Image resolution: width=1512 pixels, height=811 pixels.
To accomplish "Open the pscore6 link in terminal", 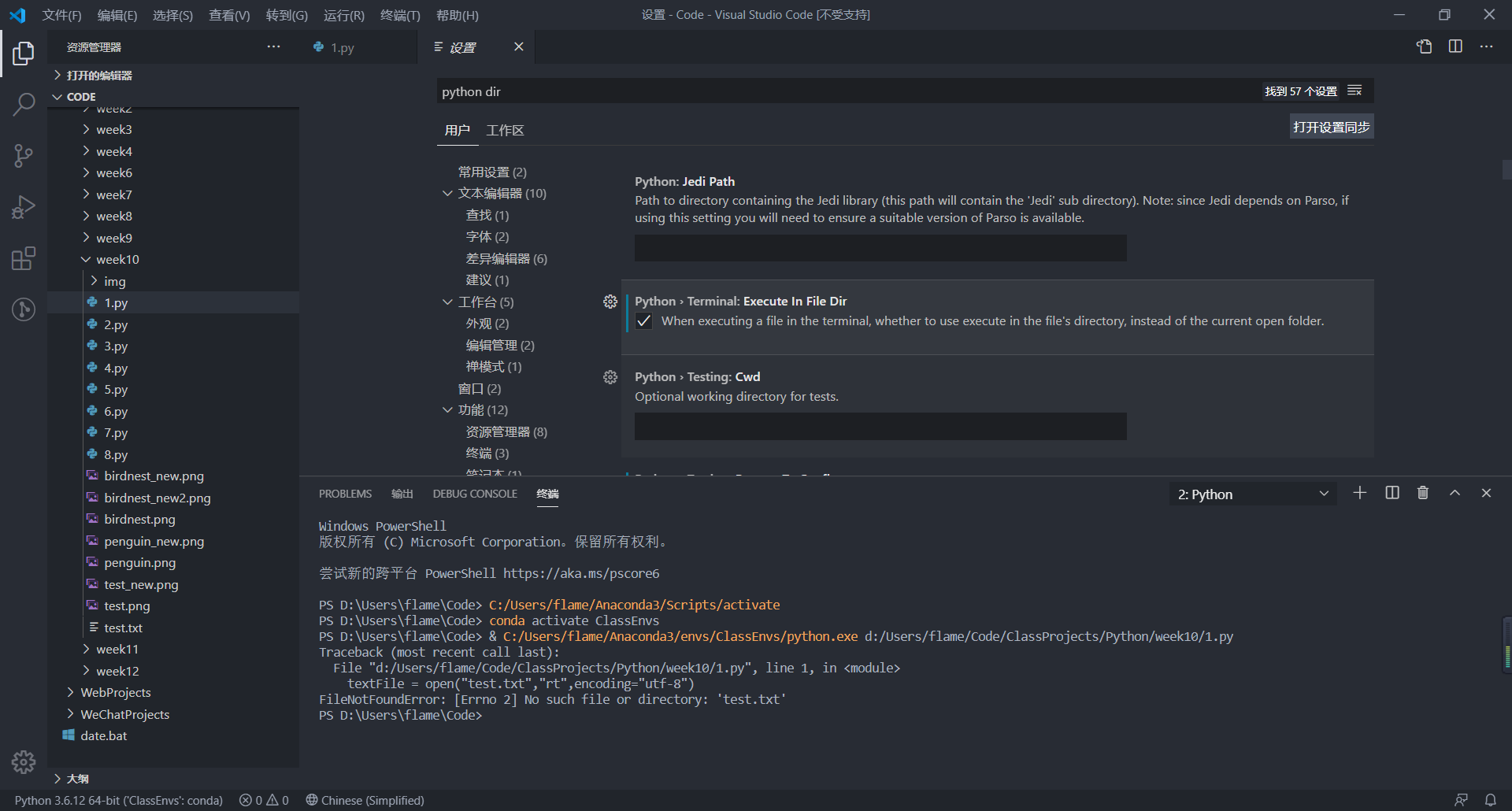I will coord(581,573).
